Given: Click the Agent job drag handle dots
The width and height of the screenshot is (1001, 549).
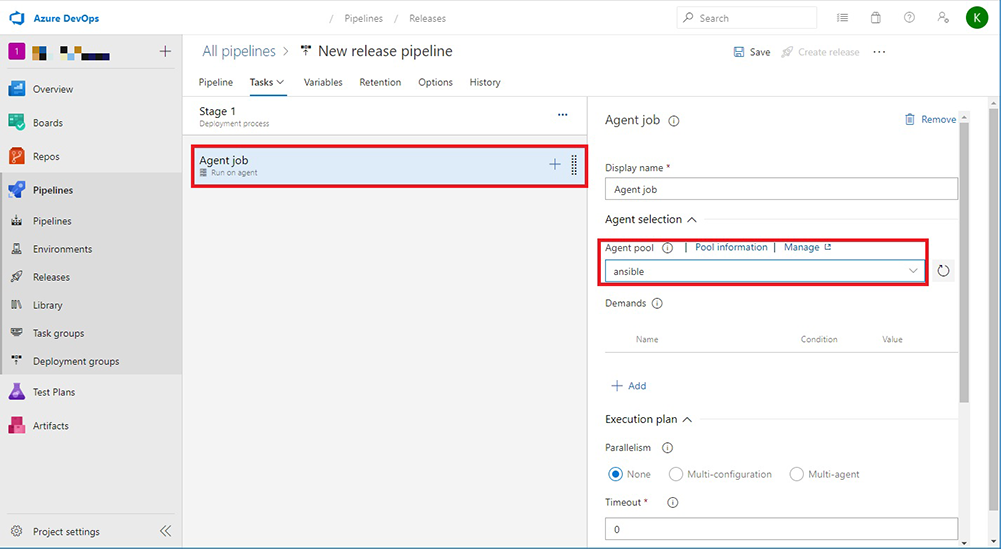Looking at the screenshot, I should [574, 165].
